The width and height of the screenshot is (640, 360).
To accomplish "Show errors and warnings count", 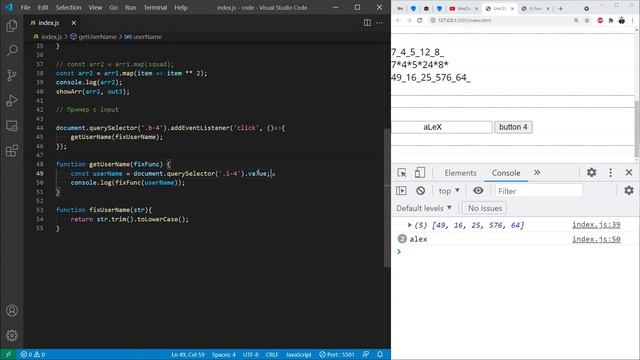I will coord(33,354).
